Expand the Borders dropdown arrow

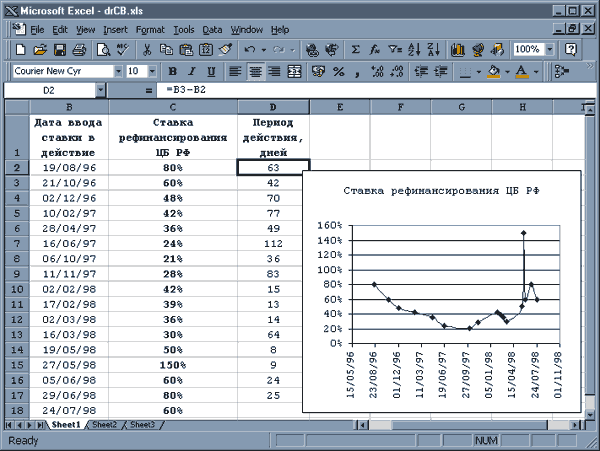[479, 72]
